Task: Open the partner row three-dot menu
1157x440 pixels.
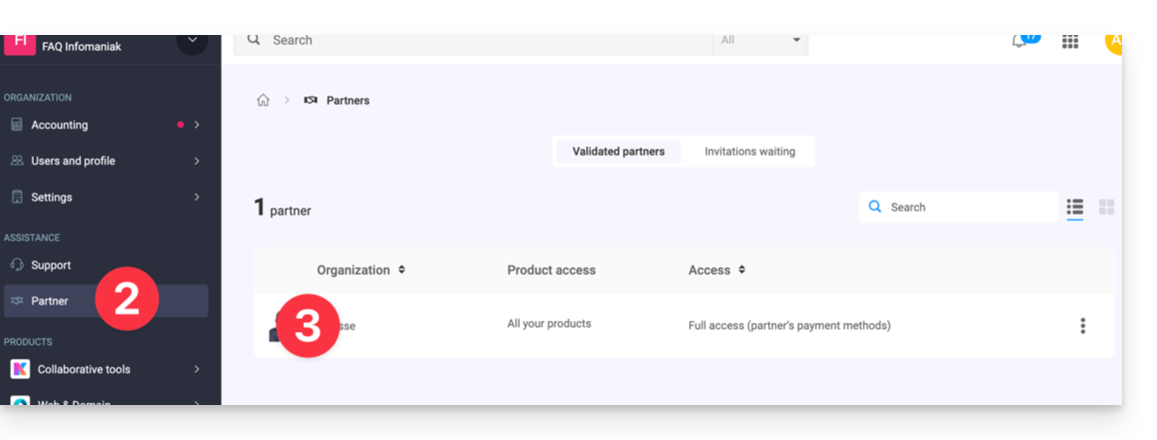Action: point(1082,326)
